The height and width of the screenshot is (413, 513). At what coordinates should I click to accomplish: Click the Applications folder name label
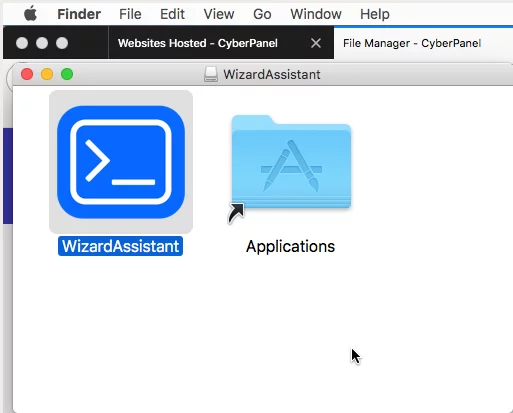(290, 247)
